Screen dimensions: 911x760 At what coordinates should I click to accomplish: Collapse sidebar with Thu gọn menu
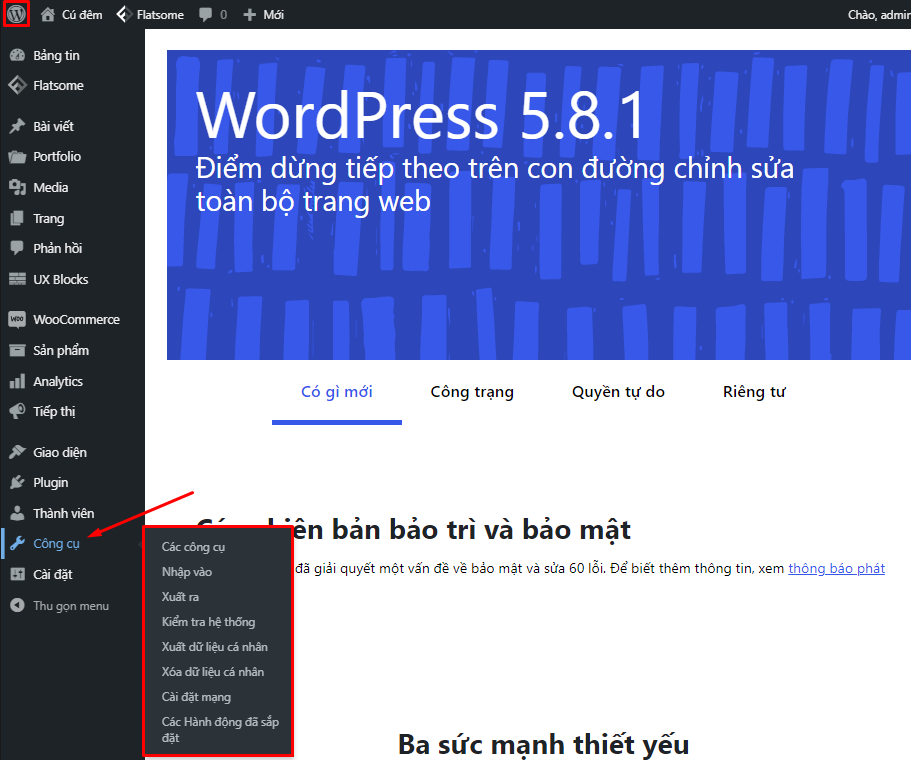coord(71,605)
